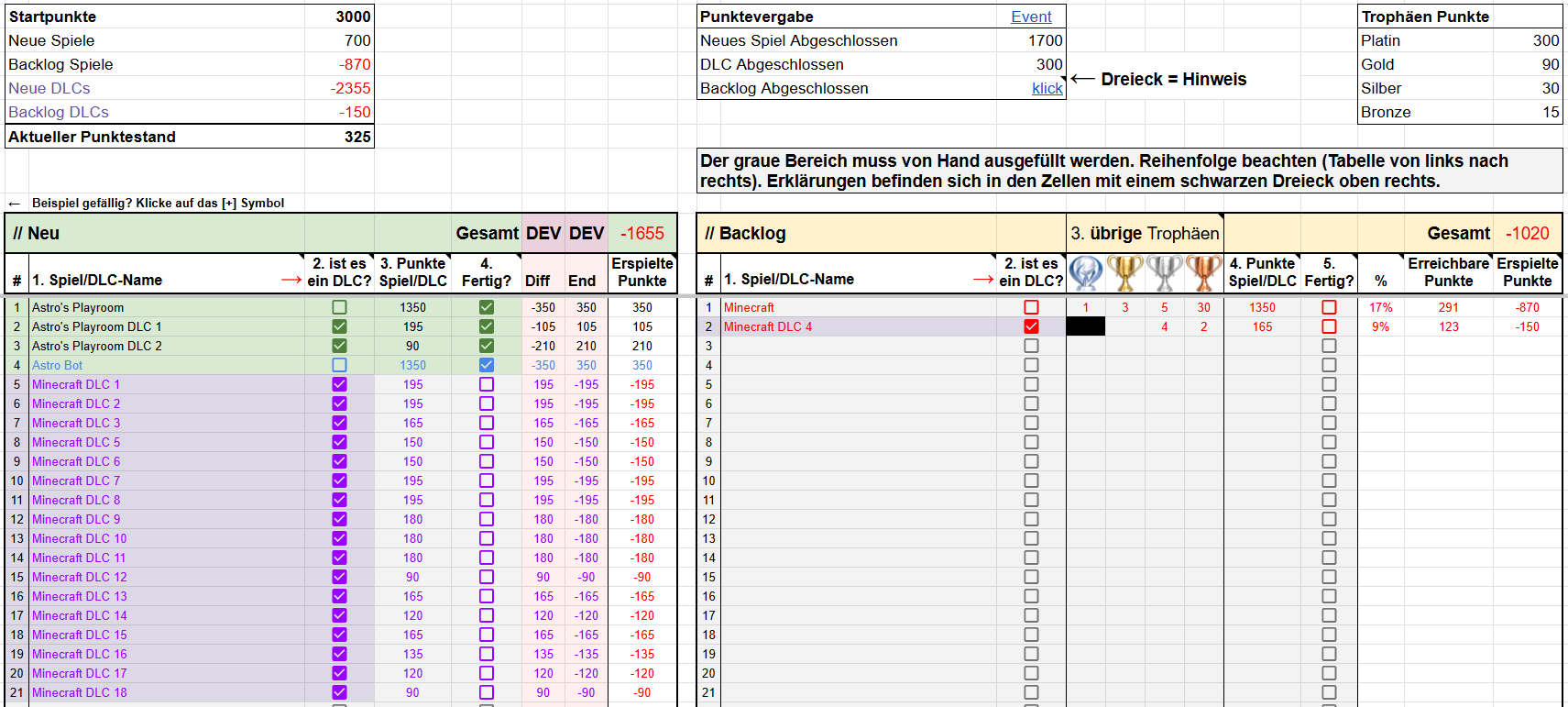Click left arrow before 'Beispiel gefällig?' text
The image size is (1568, 707).
click(14, 204)
